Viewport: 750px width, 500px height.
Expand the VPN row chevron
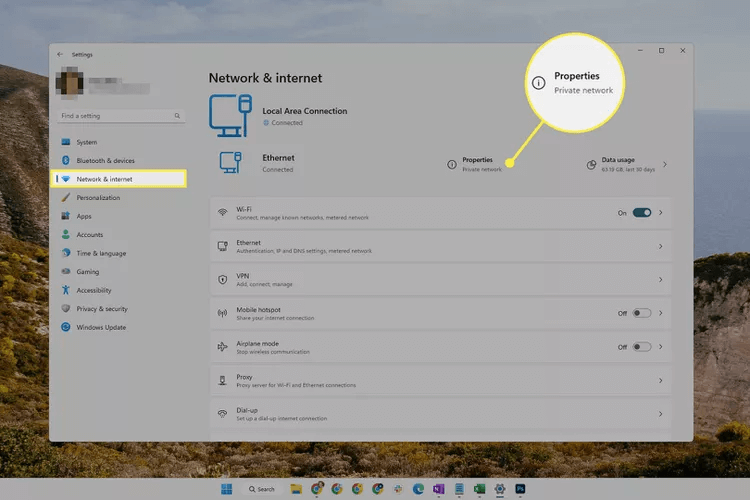pyautogui.click(x=661, y=279)
